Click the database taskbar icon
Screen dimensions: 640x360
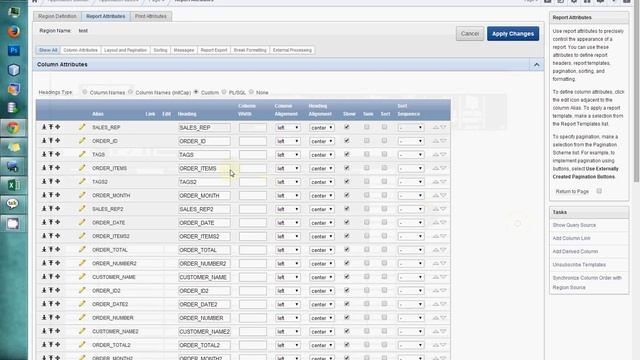(x=13, y=108)
